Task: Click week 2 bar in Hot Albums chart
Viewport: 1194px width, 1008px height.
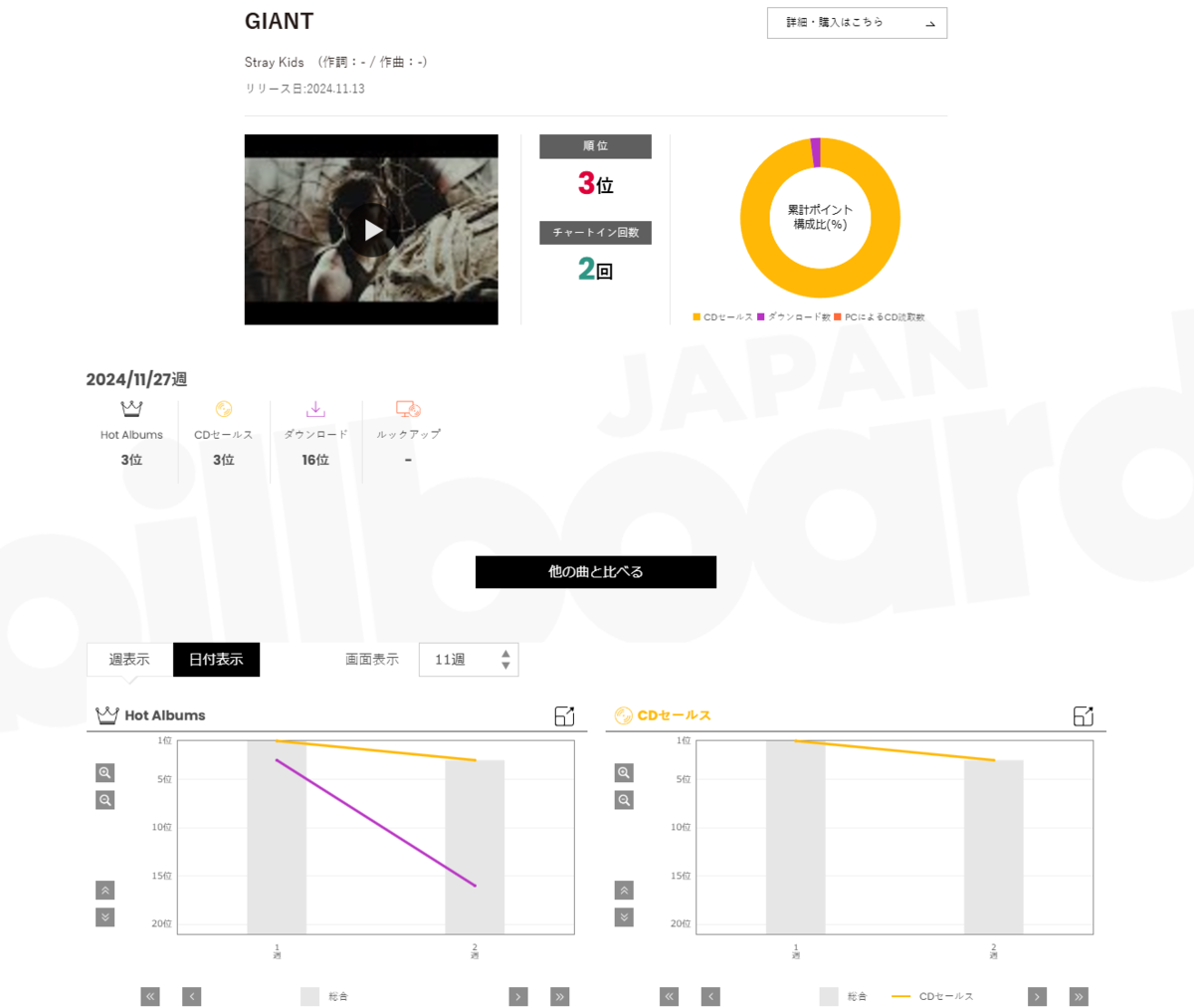Action: click(x=475, y=847)
